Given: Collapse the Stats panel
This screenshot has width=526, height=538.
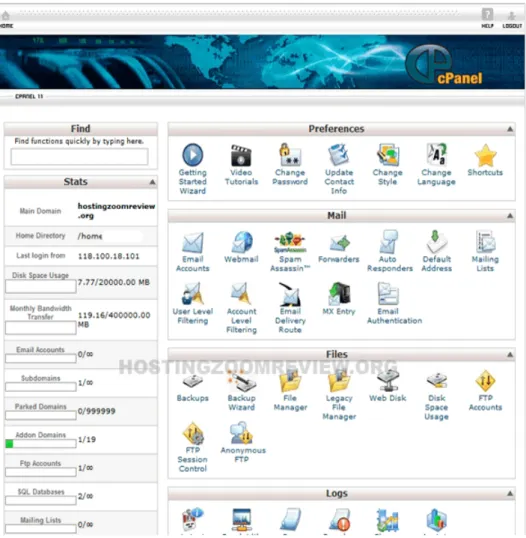Looking at the screenshot, I should coord(152,182).
